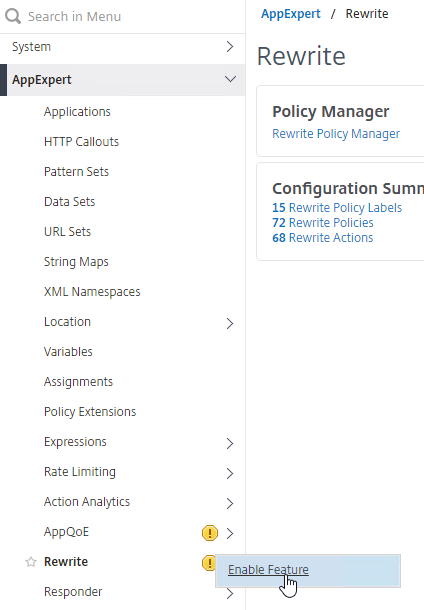Expand the Location submenu arrow
Screen dimensions: 424x610
tap(230, 323)
